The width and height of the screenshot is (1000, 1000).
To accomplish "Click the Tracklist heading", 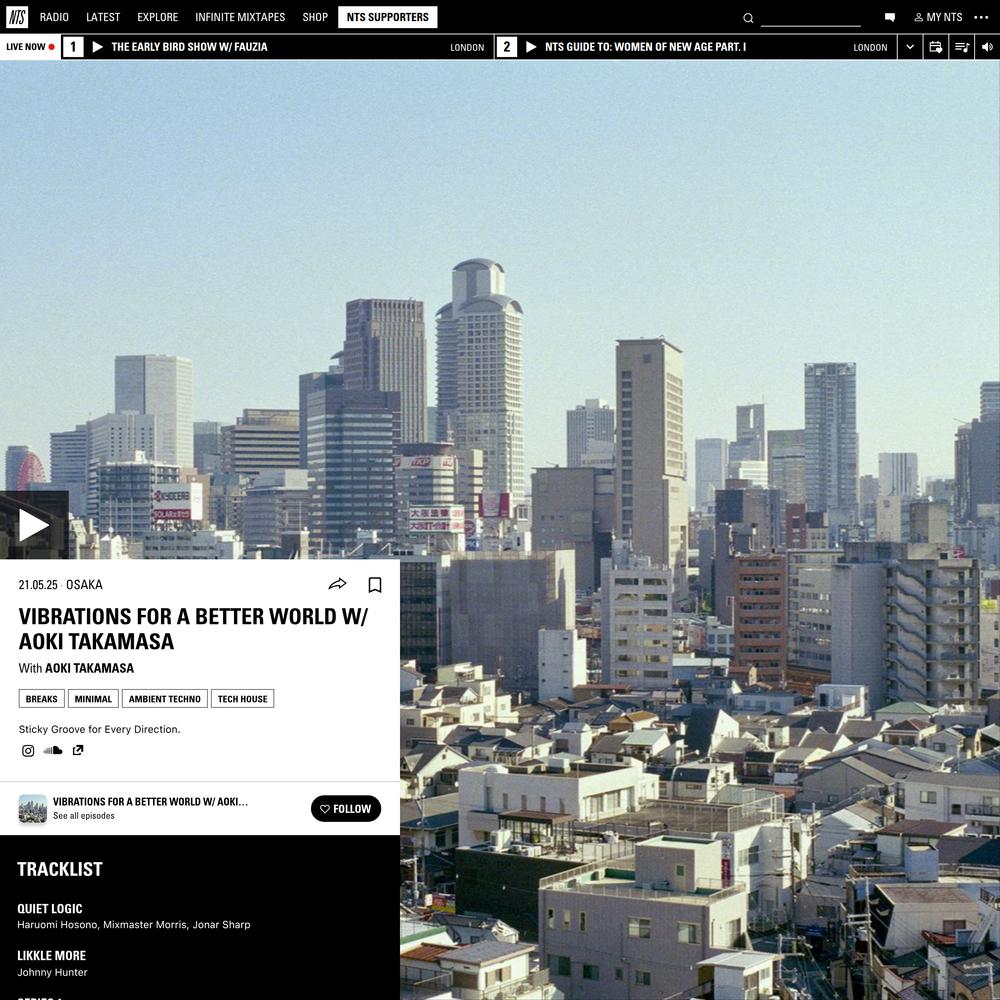I will pos(60,869).
